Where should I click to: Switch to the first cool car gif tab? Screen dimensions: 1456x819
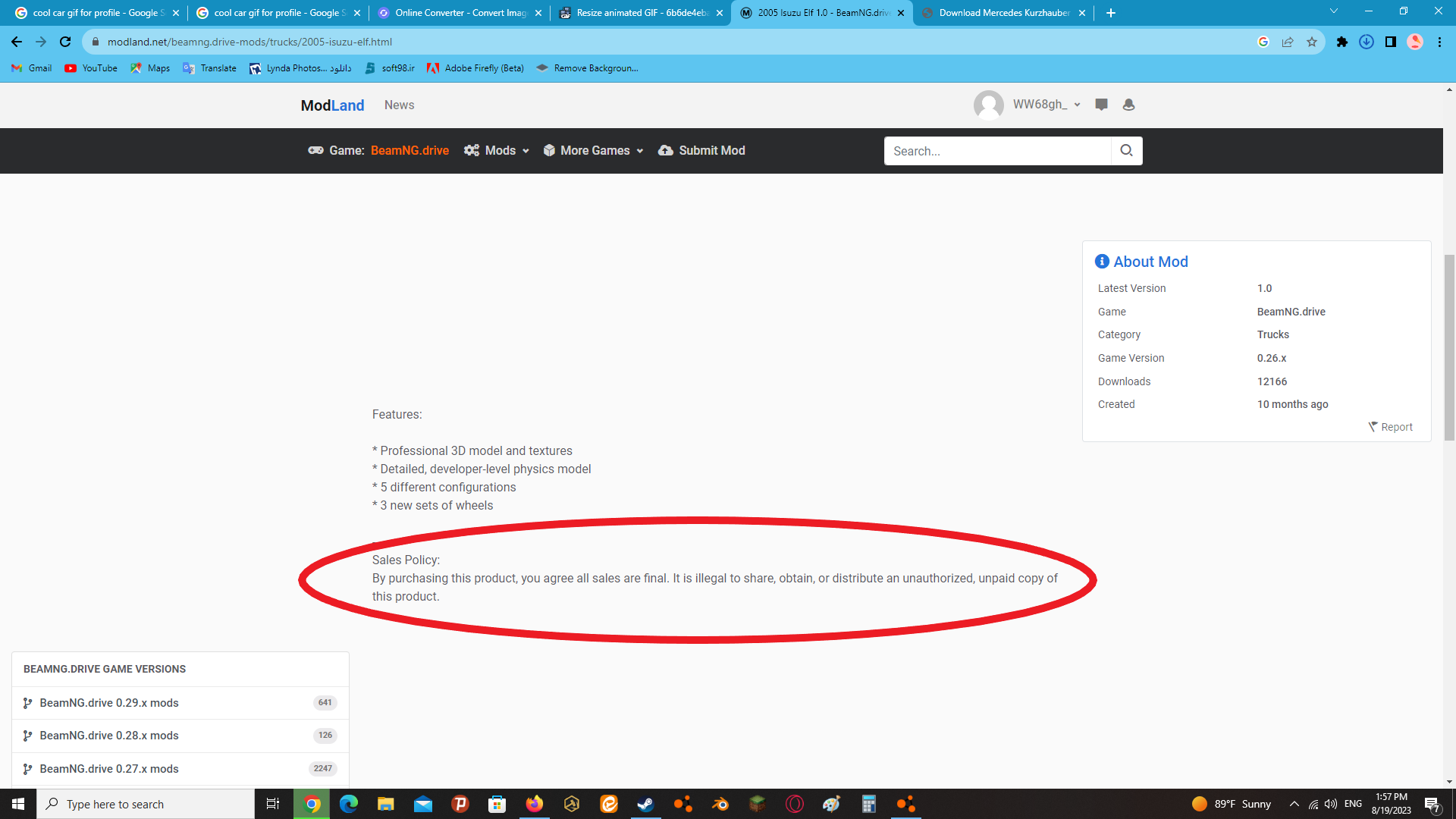(97, 13)
